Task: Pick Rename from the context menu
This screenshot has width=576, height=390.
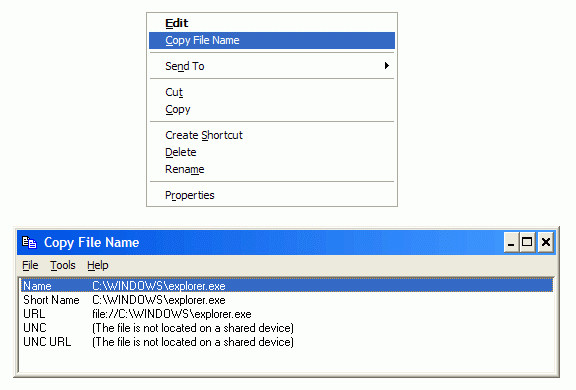Action: pyautogui.click(x=272, y=169)
